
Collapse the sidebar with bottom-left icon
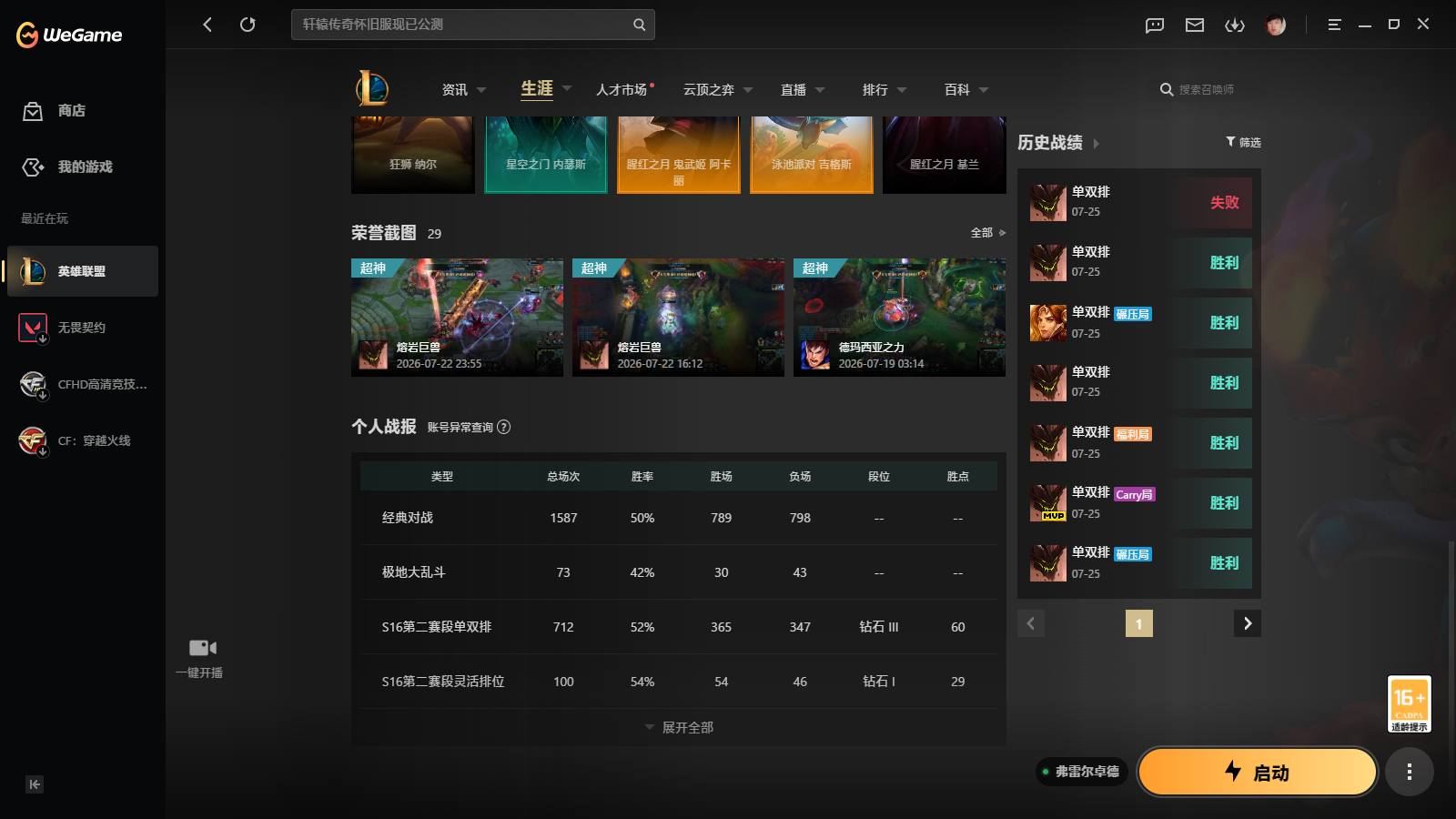[35, 784]
